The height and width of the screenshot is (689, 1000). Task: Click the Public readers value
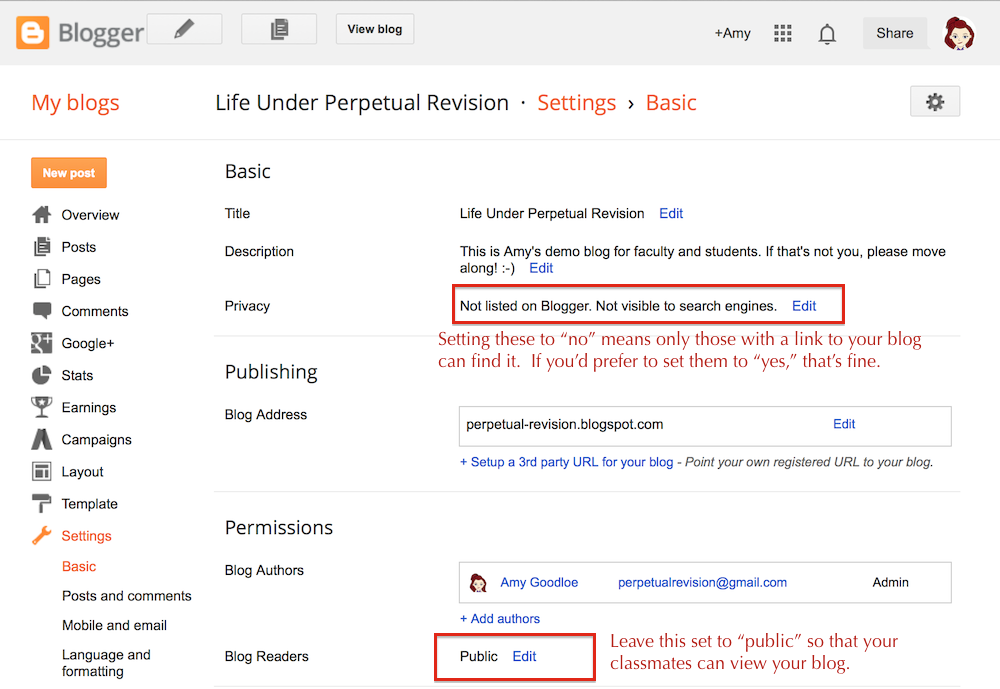pyautogui.click(x=478, y=656)
